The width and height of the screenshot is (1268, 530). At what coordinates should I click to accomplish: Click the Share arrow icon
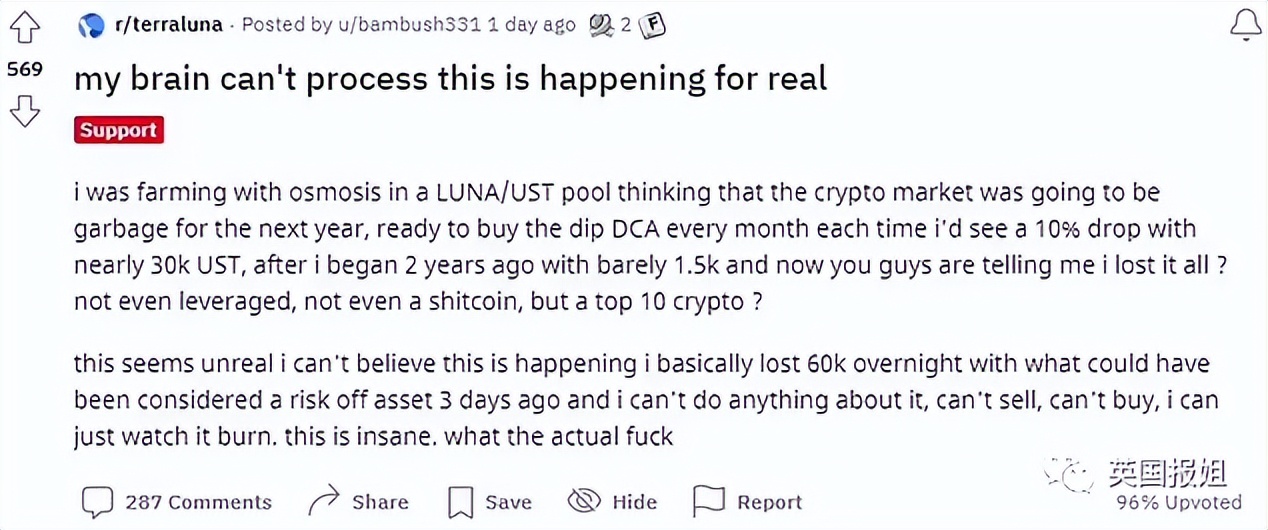click(325, 501)
